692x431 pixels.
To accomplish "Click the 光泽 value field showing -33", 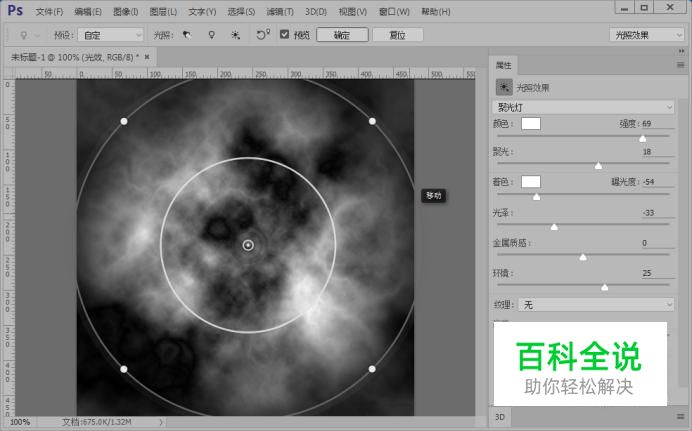I will 658,213.
